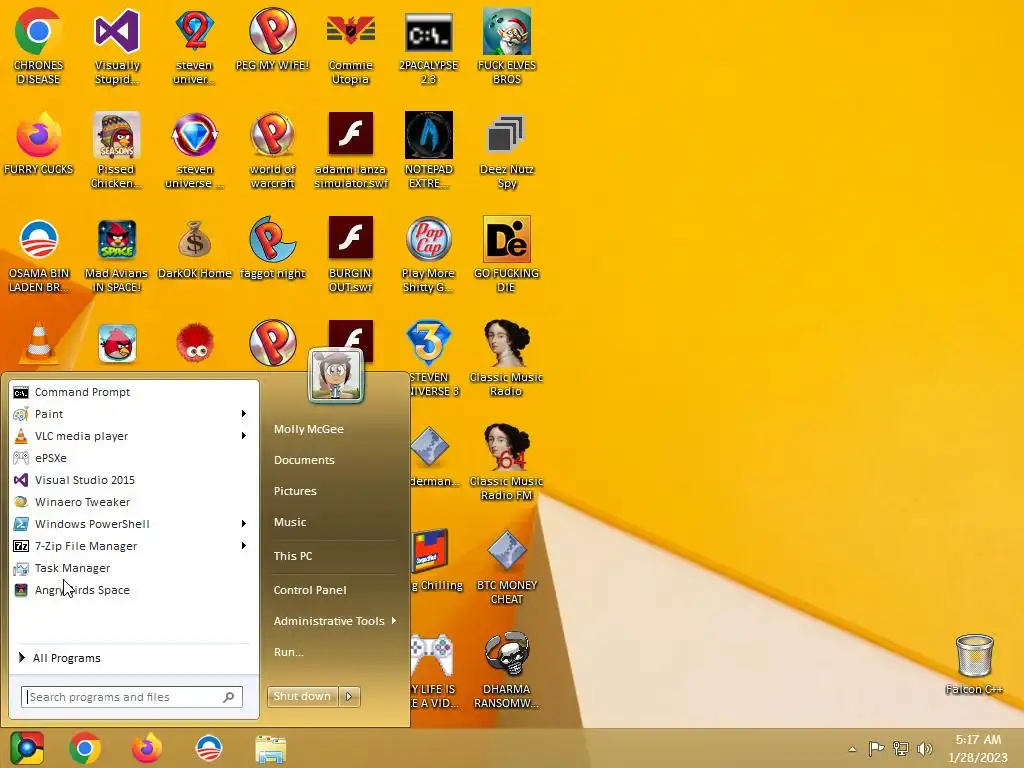Screen dimensions: 1024x768
Task: Select the red fuzzy ball desktop icon
Action: pos(195,343)
